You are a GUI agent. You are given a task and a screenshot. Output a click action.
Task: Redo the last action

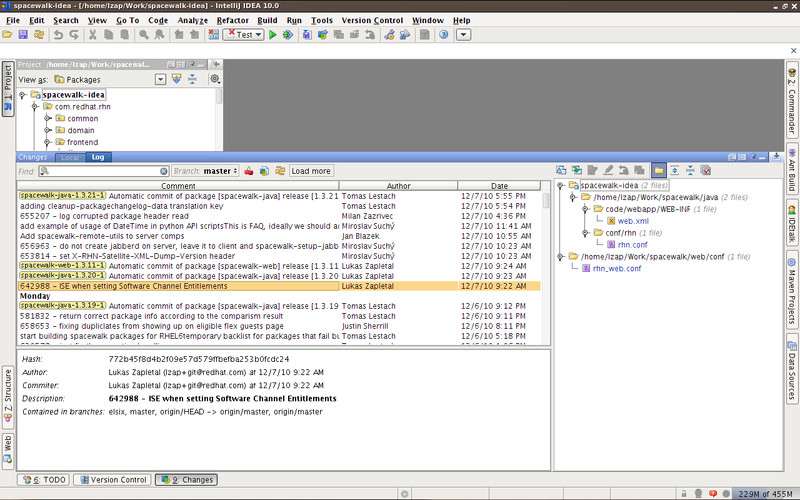tap(74, 35)
